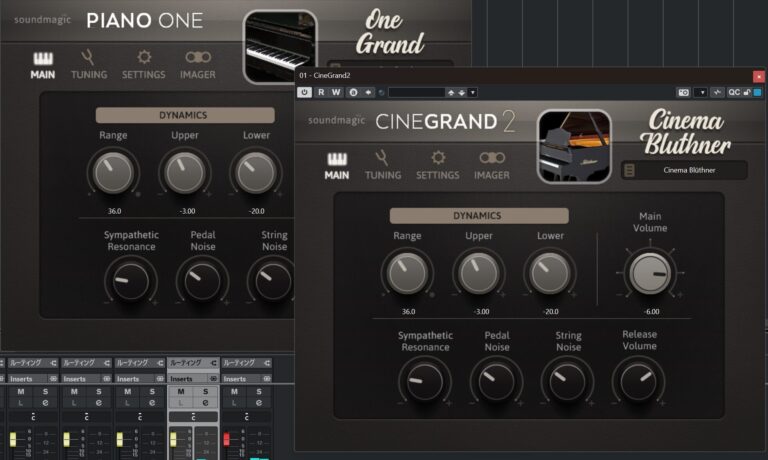Screen dimensions: 768x460
Task: Click the copy A to B arrow icon
Action: click(x=368, y=92)
